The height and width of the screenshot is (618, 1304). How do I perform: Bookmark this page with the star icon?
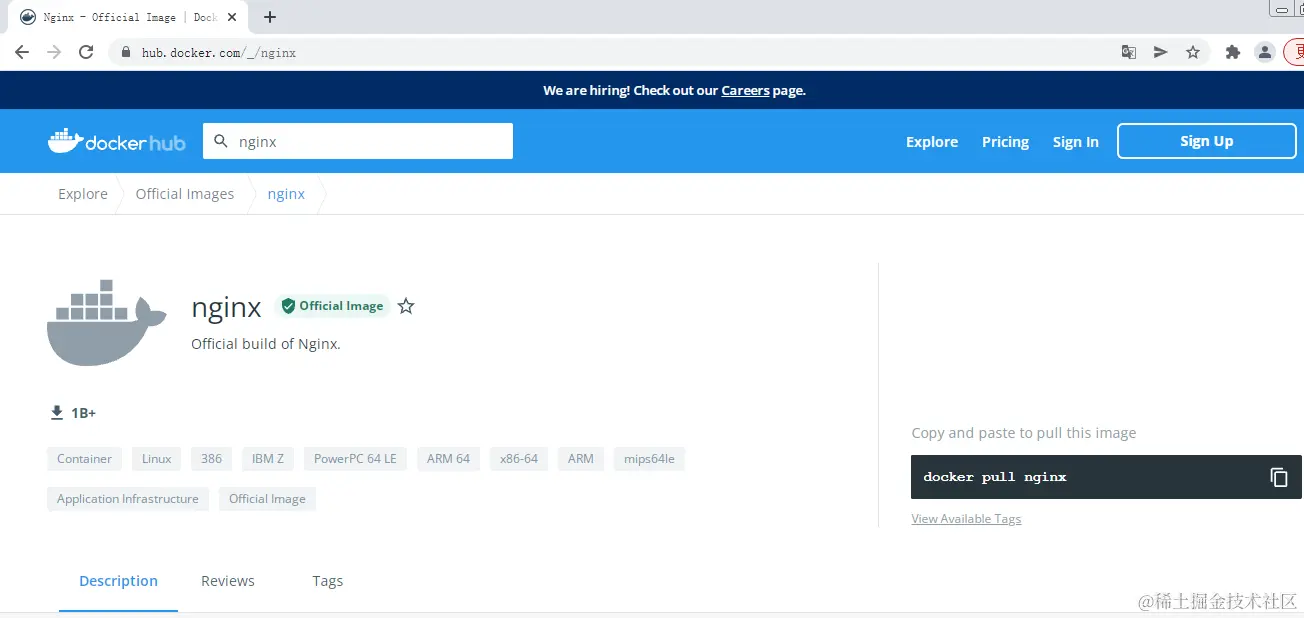tap(1193, 52)
